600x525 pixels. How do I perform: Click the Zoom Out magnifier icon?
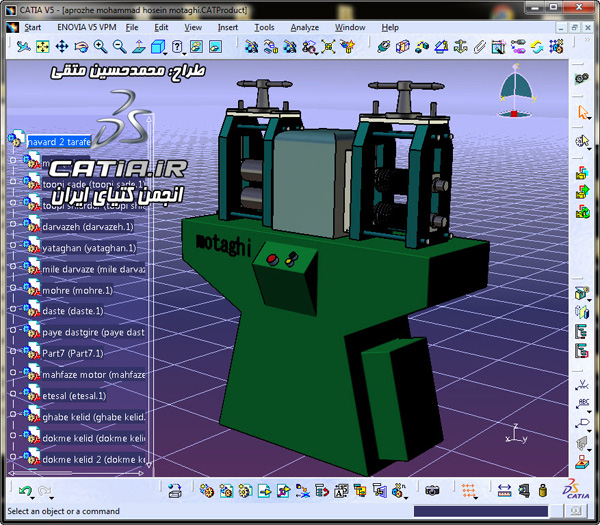pyautogui.click(x=120, y=47)
